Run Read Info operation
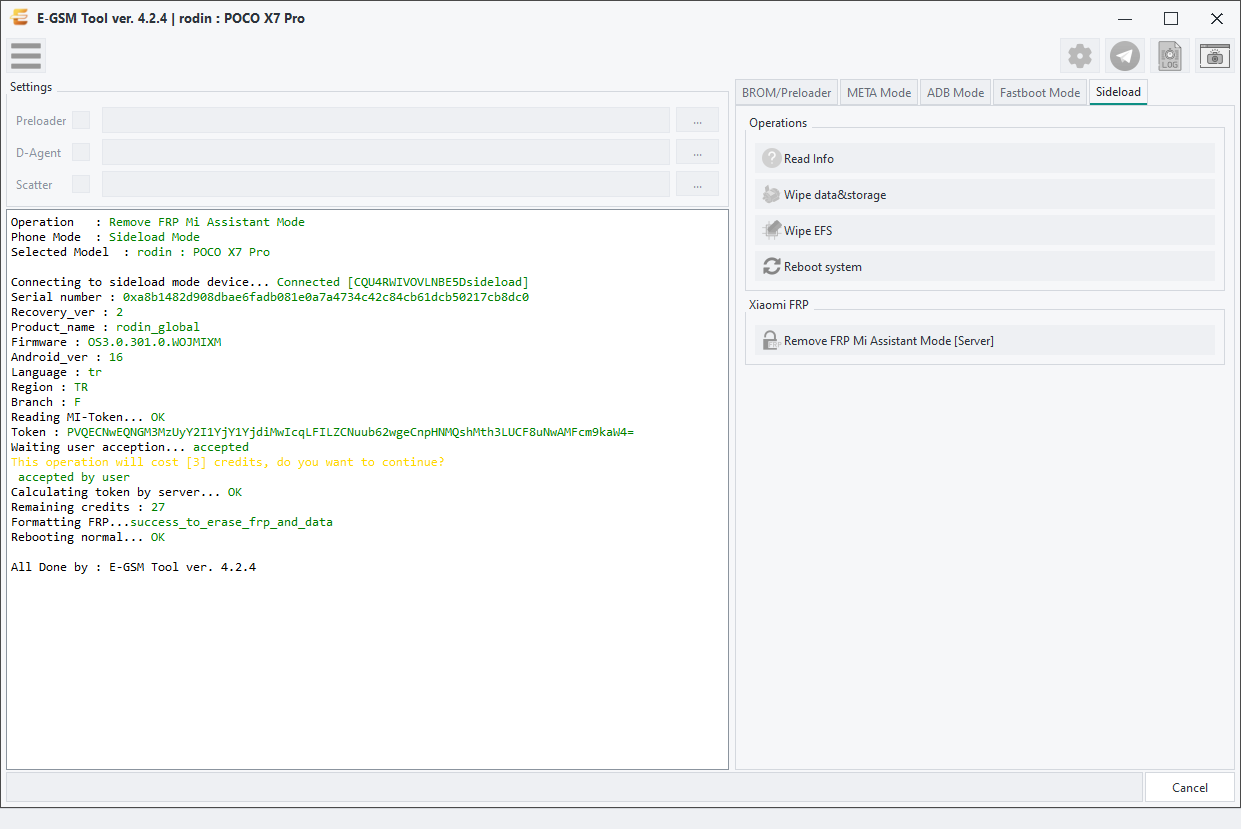This screenshot has width=1241, height=829. [x=985, y=158]
